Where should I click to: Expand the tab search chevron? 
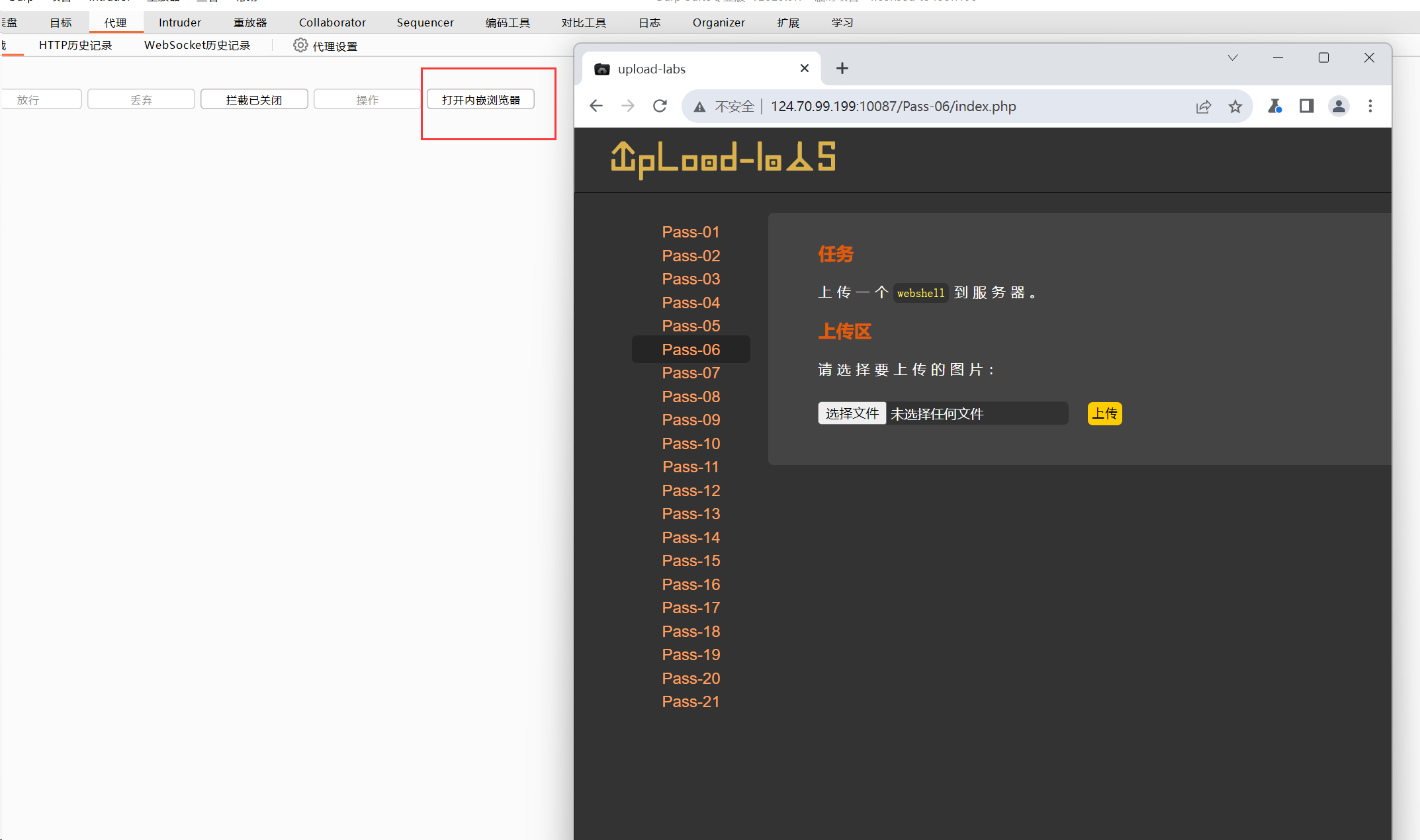(x=1232, y=58)
